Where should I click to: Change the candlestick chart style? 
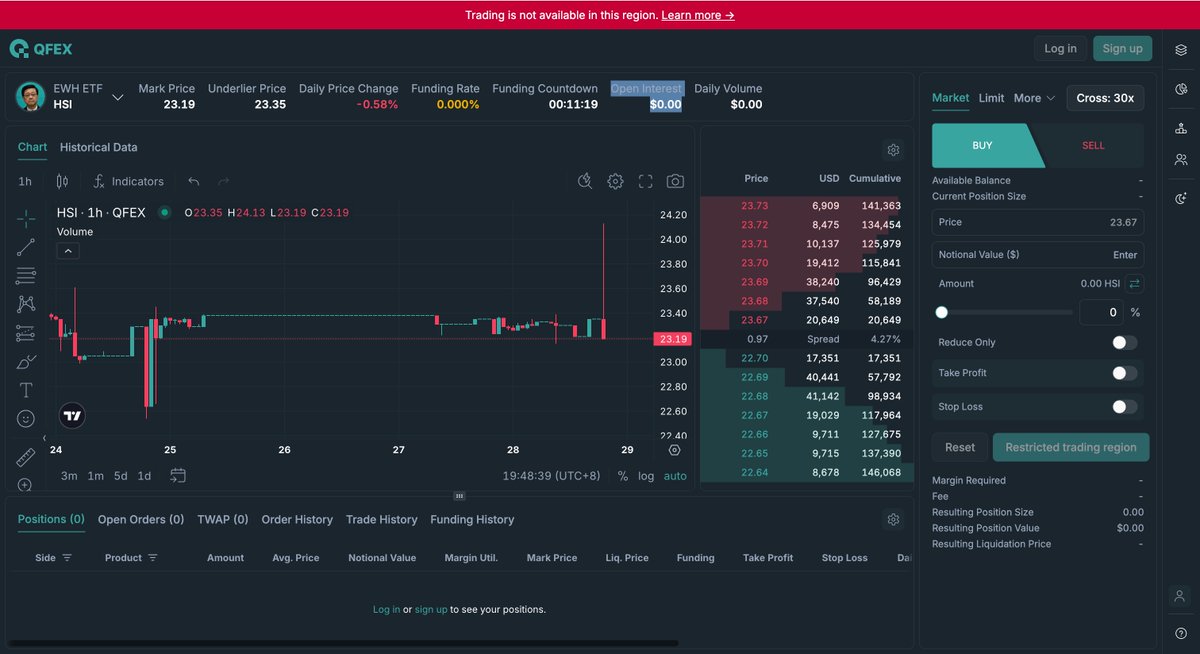(x=62, y=181)
